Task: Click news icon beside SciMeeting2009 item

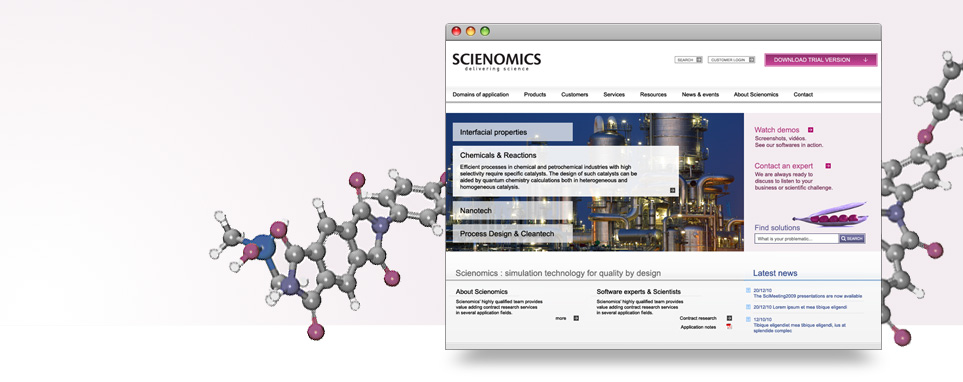Action: [748, 290]
